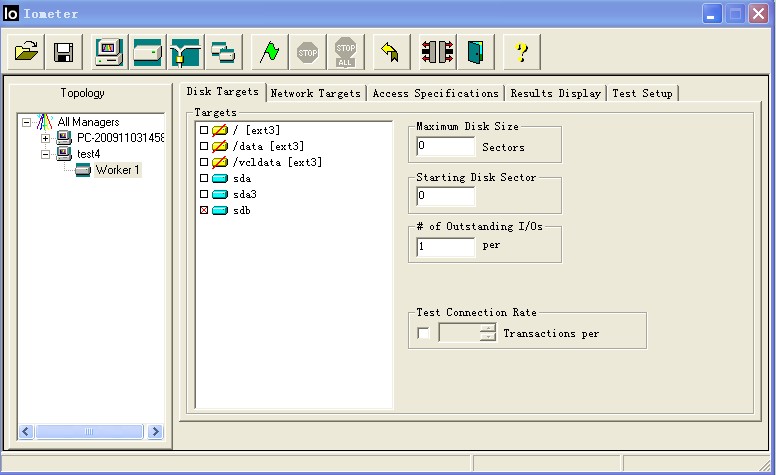Duplicate the selected worker via toolbar icon
776x475 pixels.
pos(222,51)
